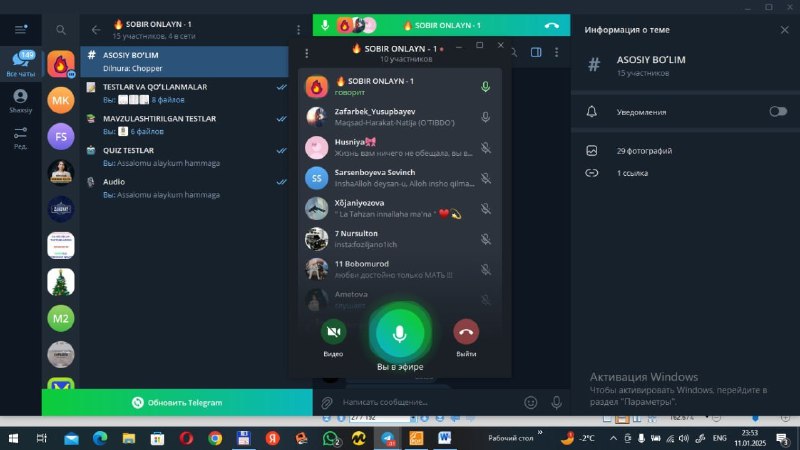Open '1 ссылка' shared links

point(685,173)
